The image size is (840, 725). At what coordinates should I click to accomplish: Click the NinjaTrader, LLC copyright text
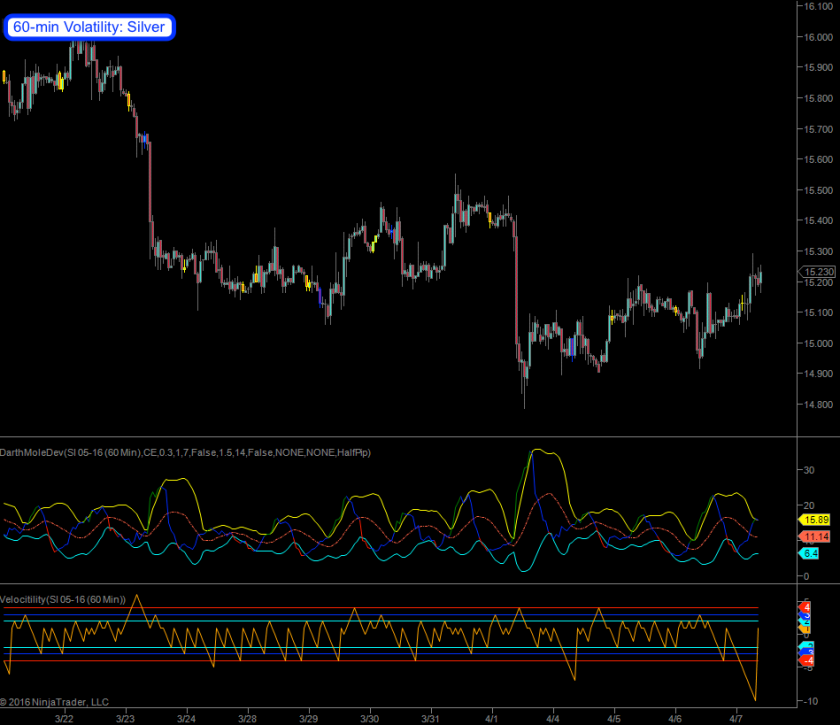tap(55, 702)
